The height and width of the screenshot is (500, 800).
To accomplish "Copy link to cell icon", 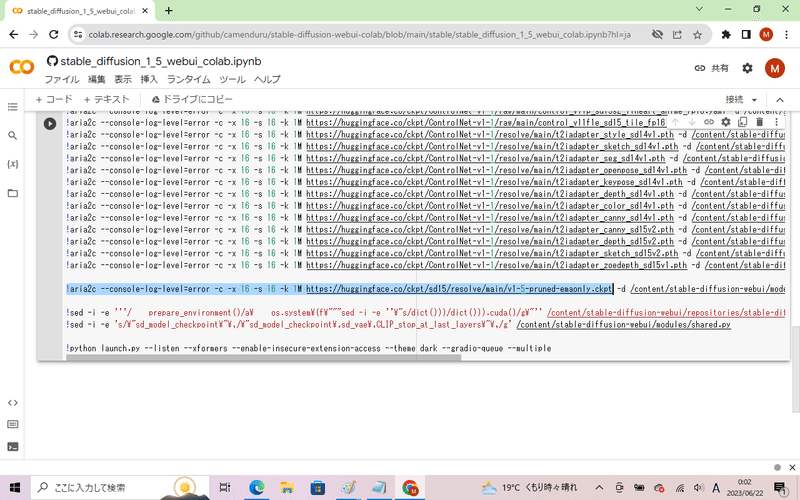I will pyautogui.click(x=709, y=122).
